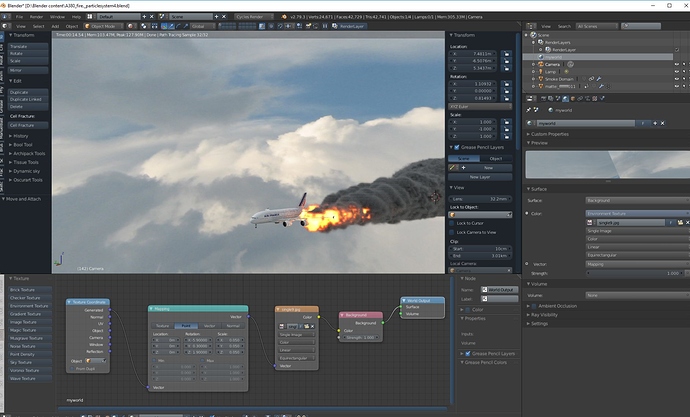Click the Duplicate Linked button

pyautogui.click(x=28, y=99)
